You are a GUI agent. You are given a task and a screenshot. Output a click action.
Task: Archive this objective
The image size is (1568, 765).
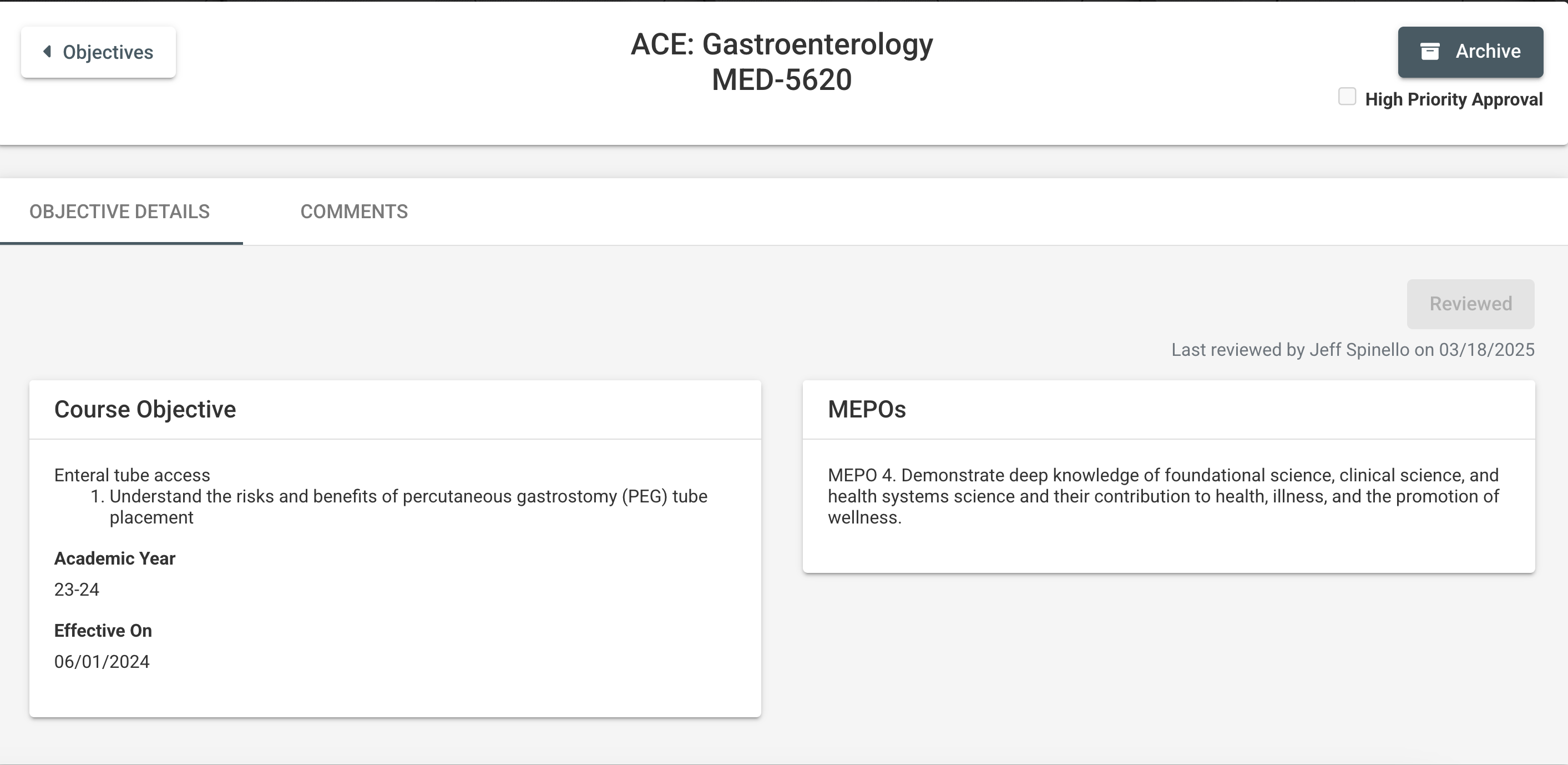pos(1470,52)
